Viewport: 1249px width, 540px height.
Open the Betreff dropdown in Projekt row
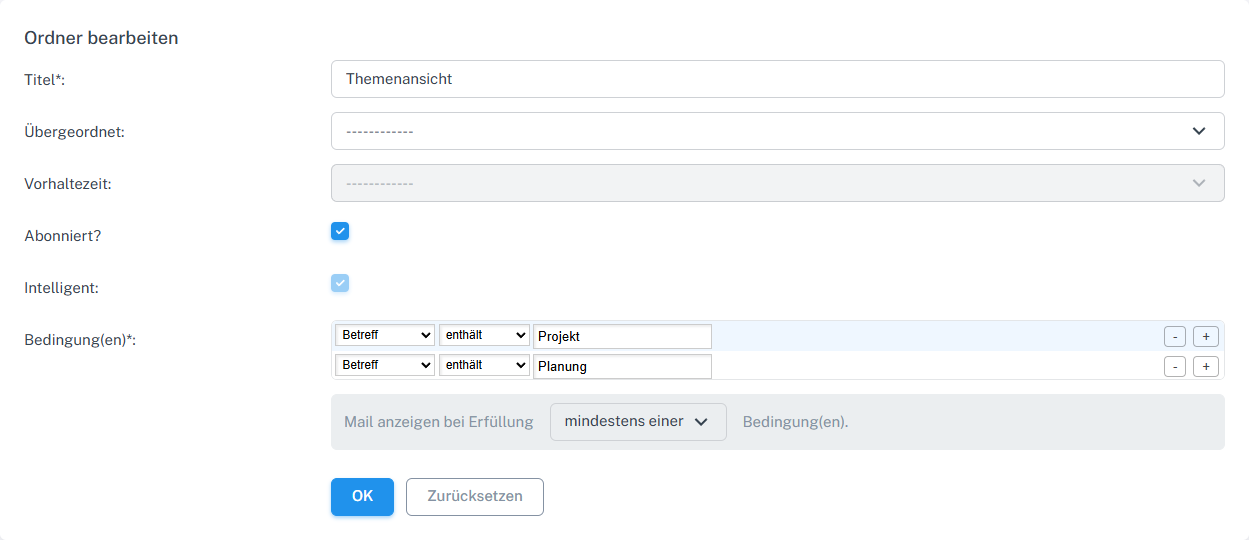click(x=385, y=336)
